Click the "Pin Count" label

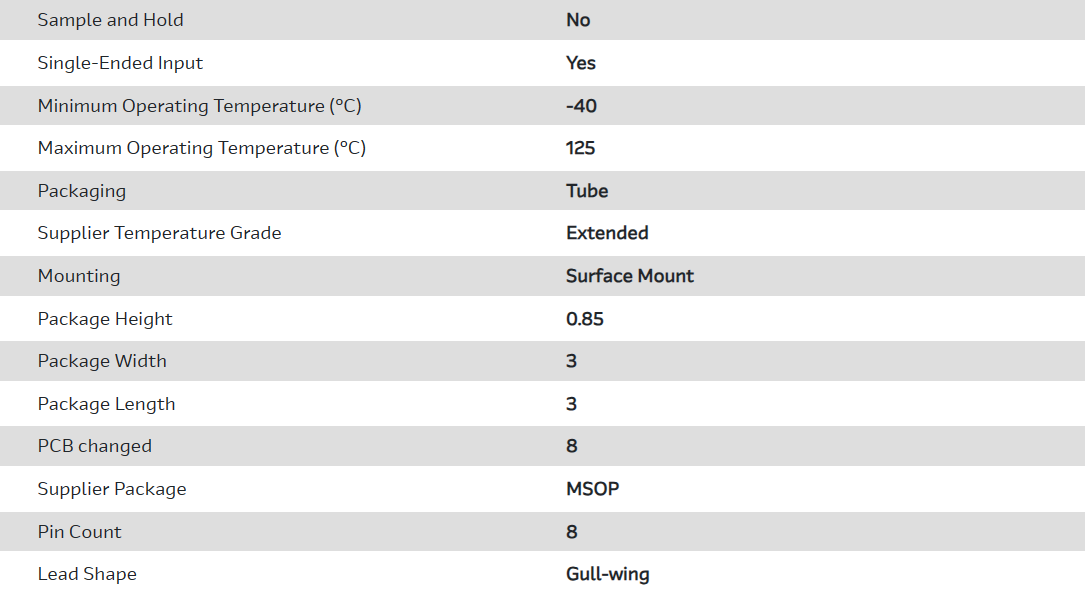[79, 532]
